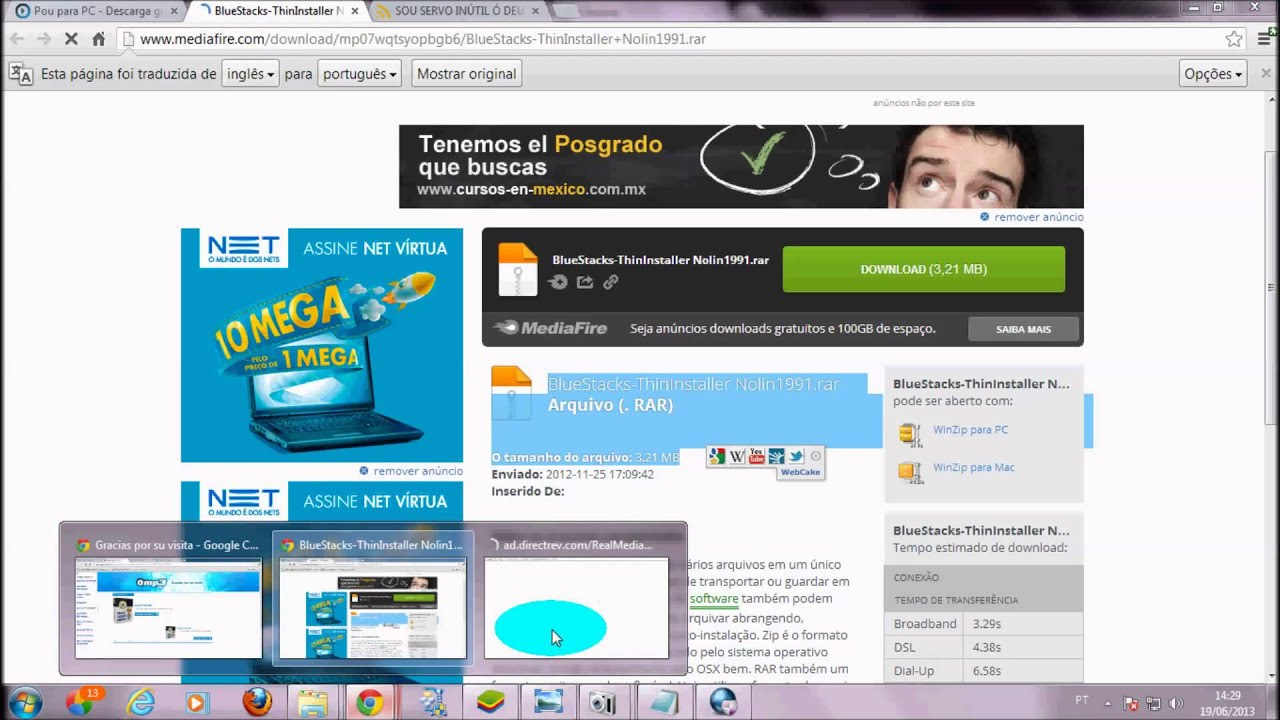Open BlueStacks from the taskbar
Viewport: 1280px width, 720px height.
coord(490,702)
